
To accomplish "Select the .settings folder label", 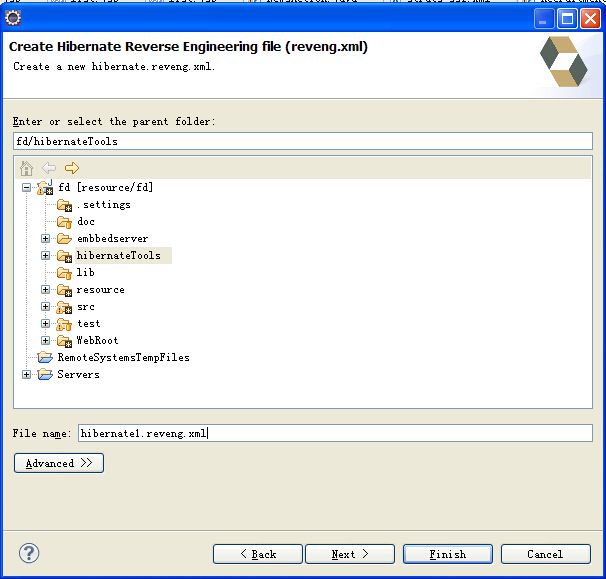I will click(x=104, y=205).
